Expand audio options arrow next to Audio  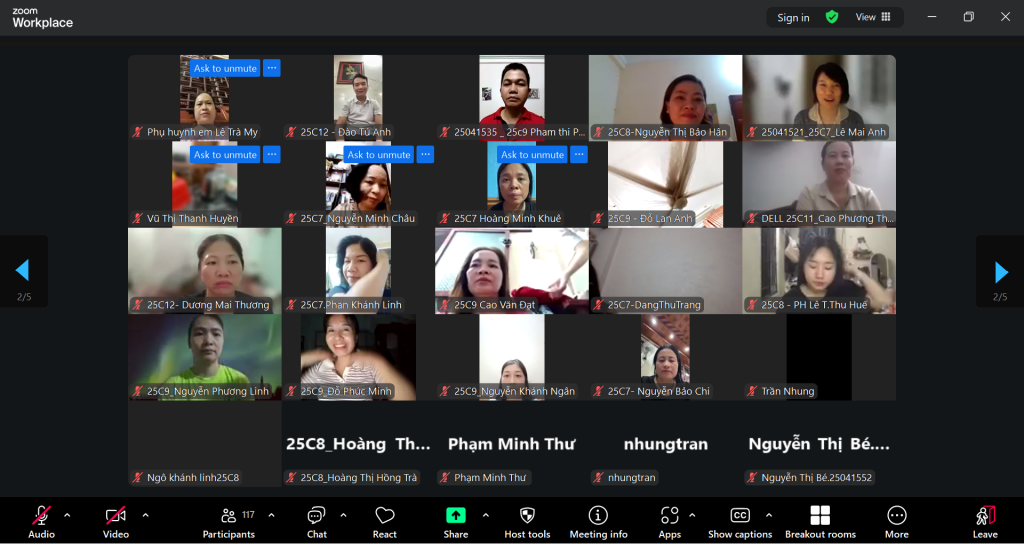coord(67,515)
